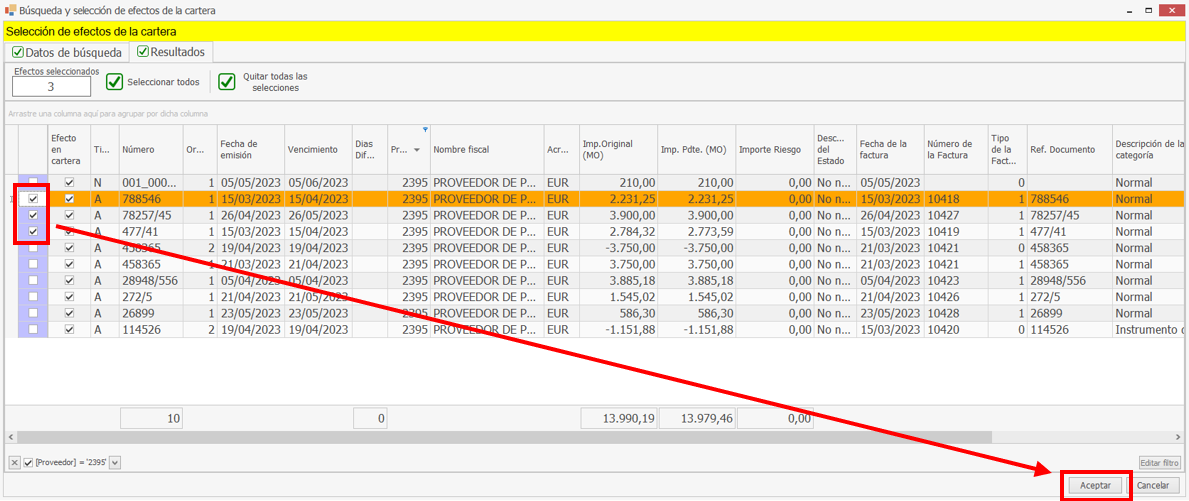Select the checkbox for row 114526
This screenshot has width=1189, height=501.
pos(33,329)
